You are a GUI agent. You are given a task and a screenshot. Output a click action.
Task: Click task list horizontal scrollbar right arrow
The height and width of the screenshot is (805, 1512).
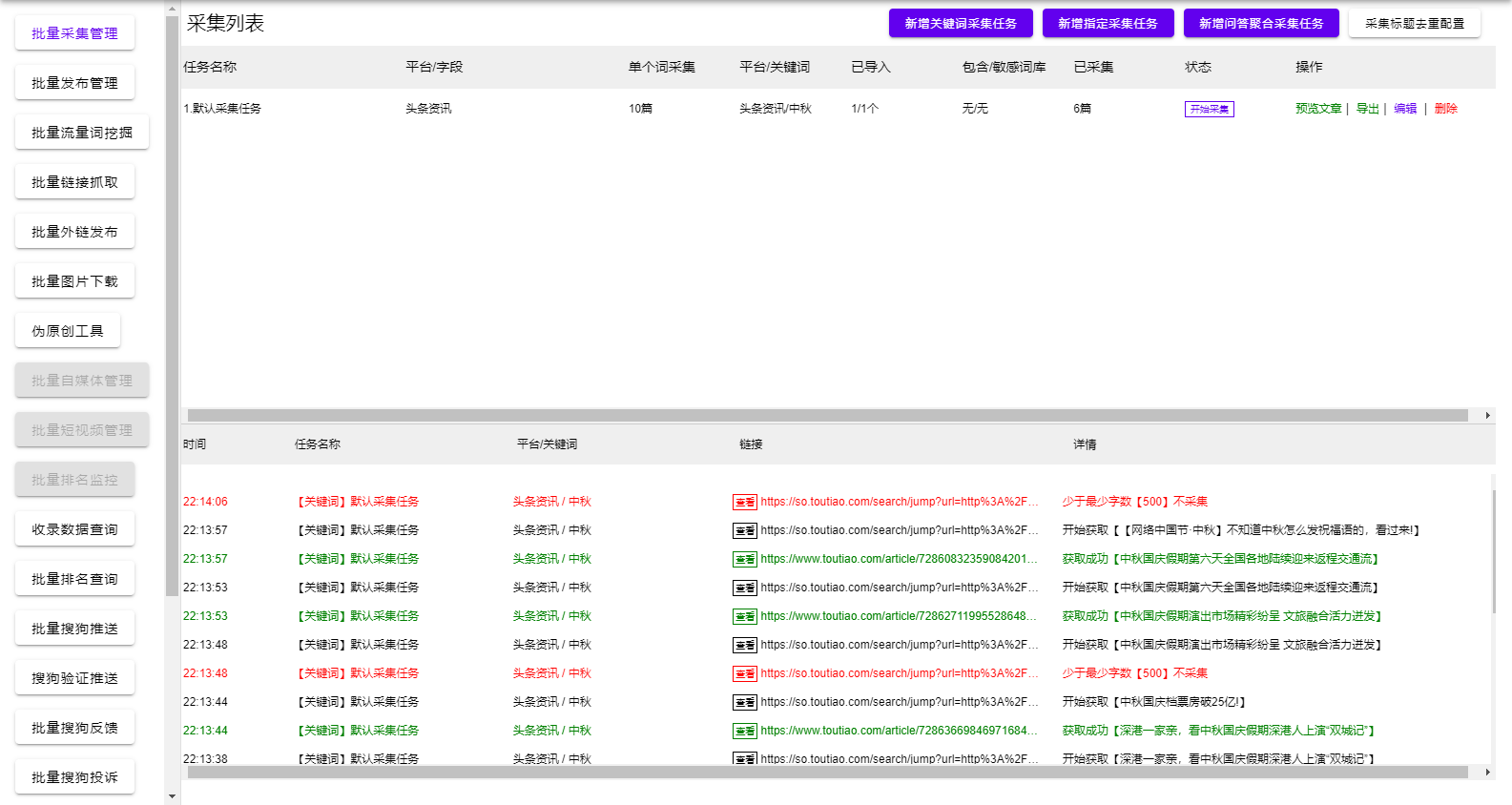pyautogui.click(x=1488, y=415)
